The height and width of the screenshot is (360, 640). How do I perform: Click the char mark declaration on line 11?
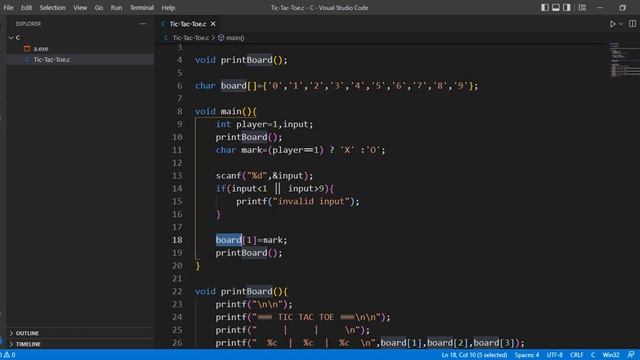coord(300,150)
